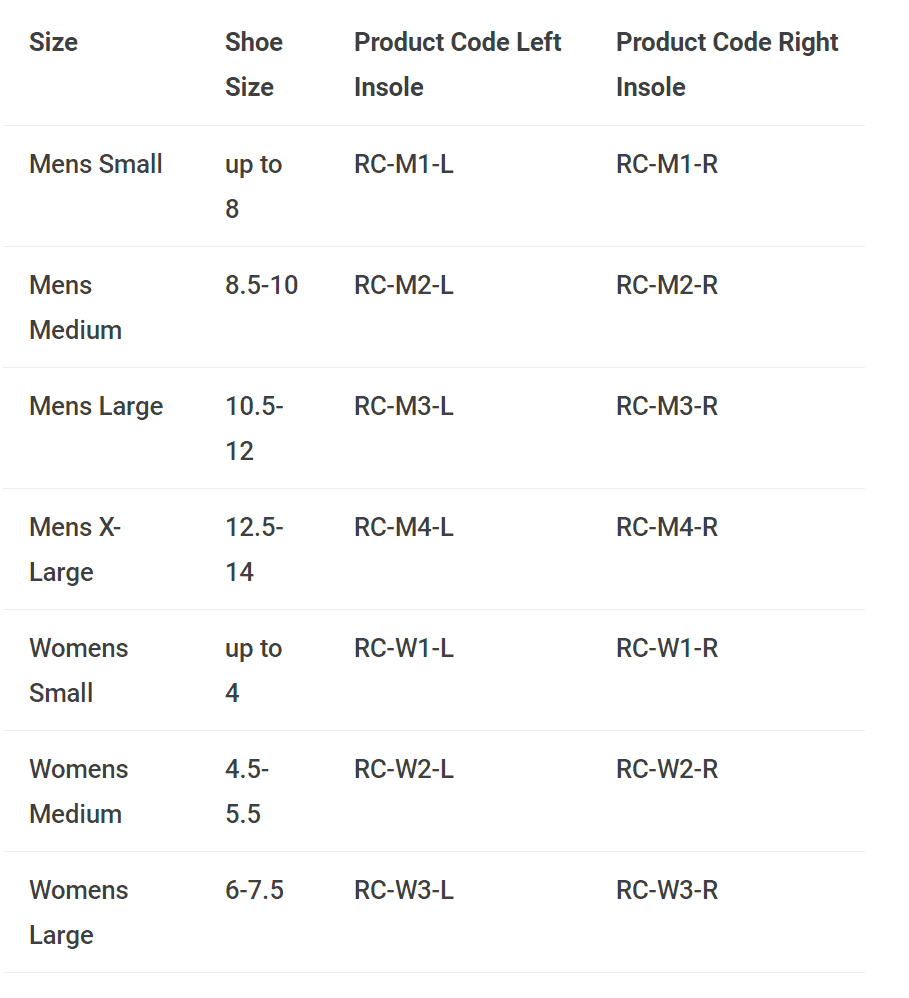Select product code RC-W3-L
909x998 pixels.
[404, 890]
